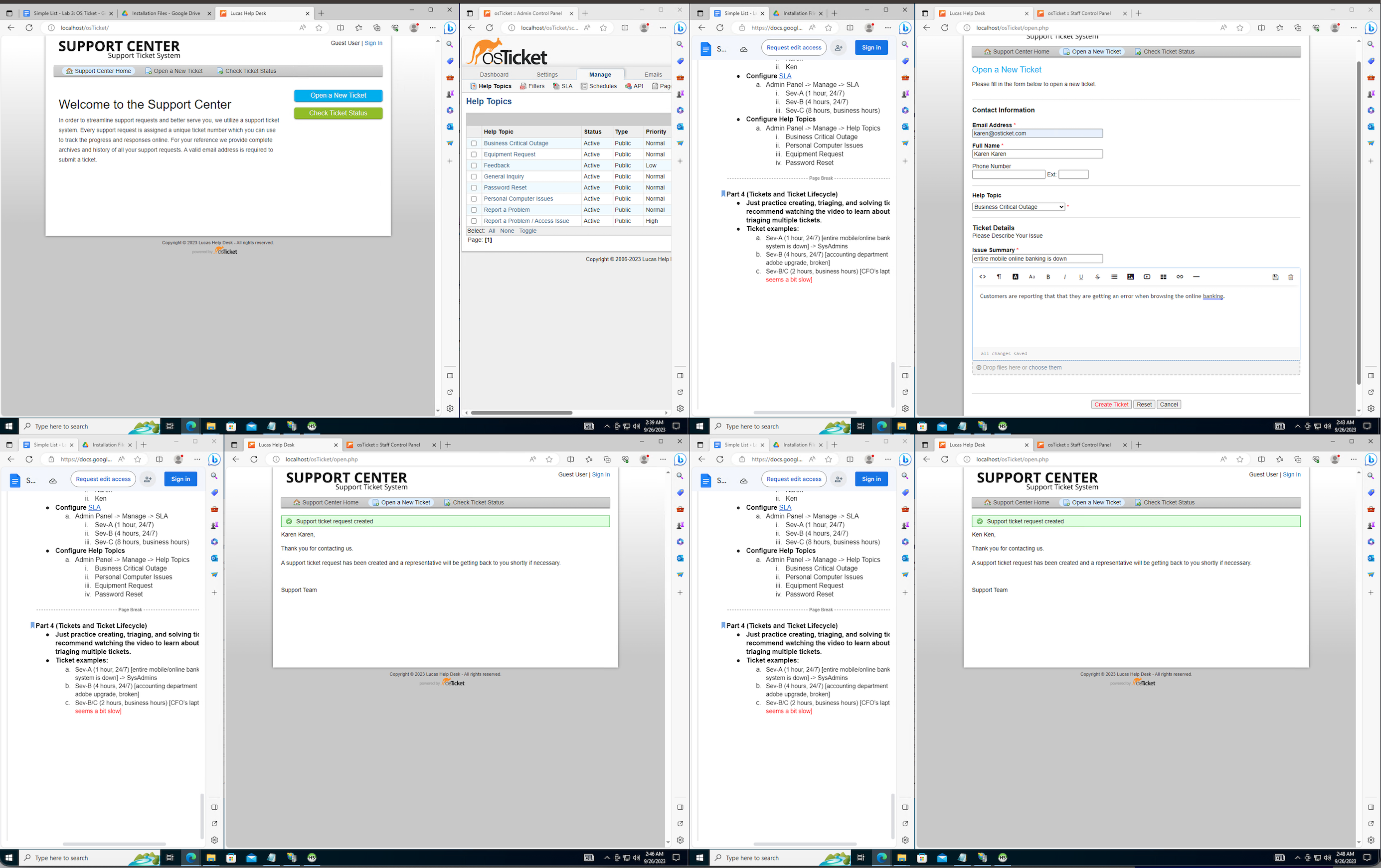Click the Underline icon in the ticket editor
1381x868 pixels.
pos(1081,277)
